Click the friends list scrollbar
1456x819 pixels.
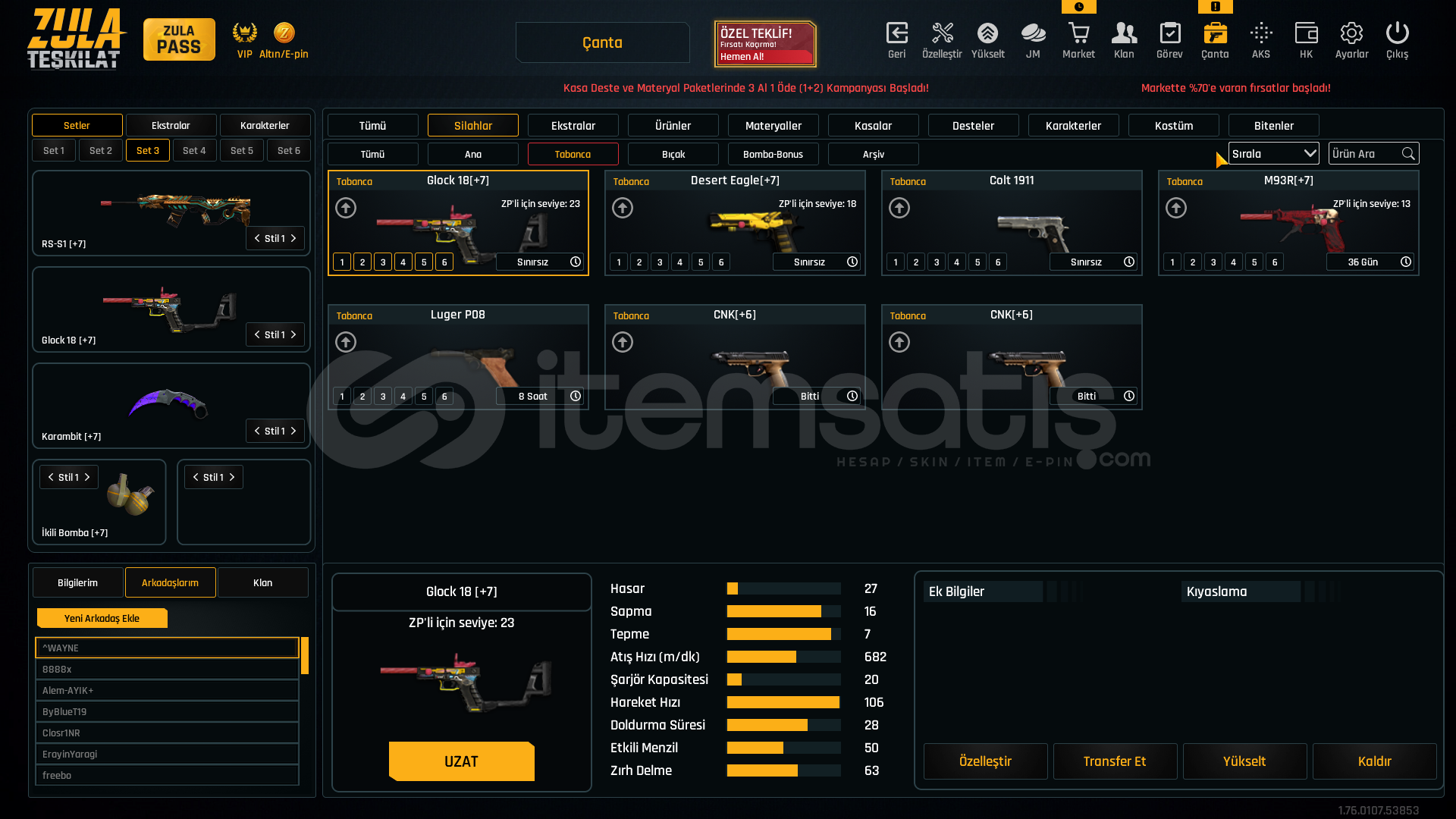click(305, 655)
